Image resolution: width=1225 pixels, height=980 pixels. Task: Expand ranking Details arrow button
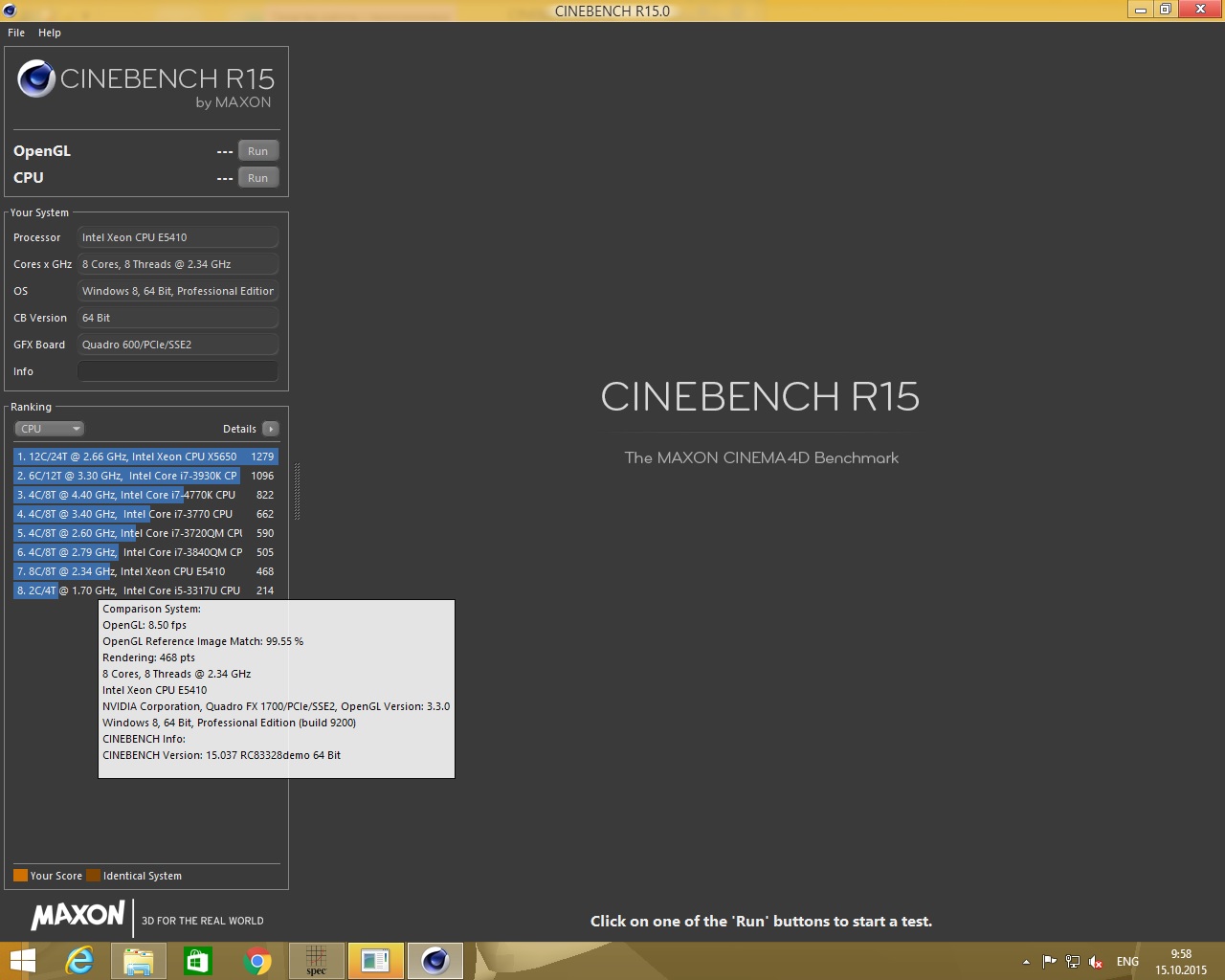click(271, 429)
